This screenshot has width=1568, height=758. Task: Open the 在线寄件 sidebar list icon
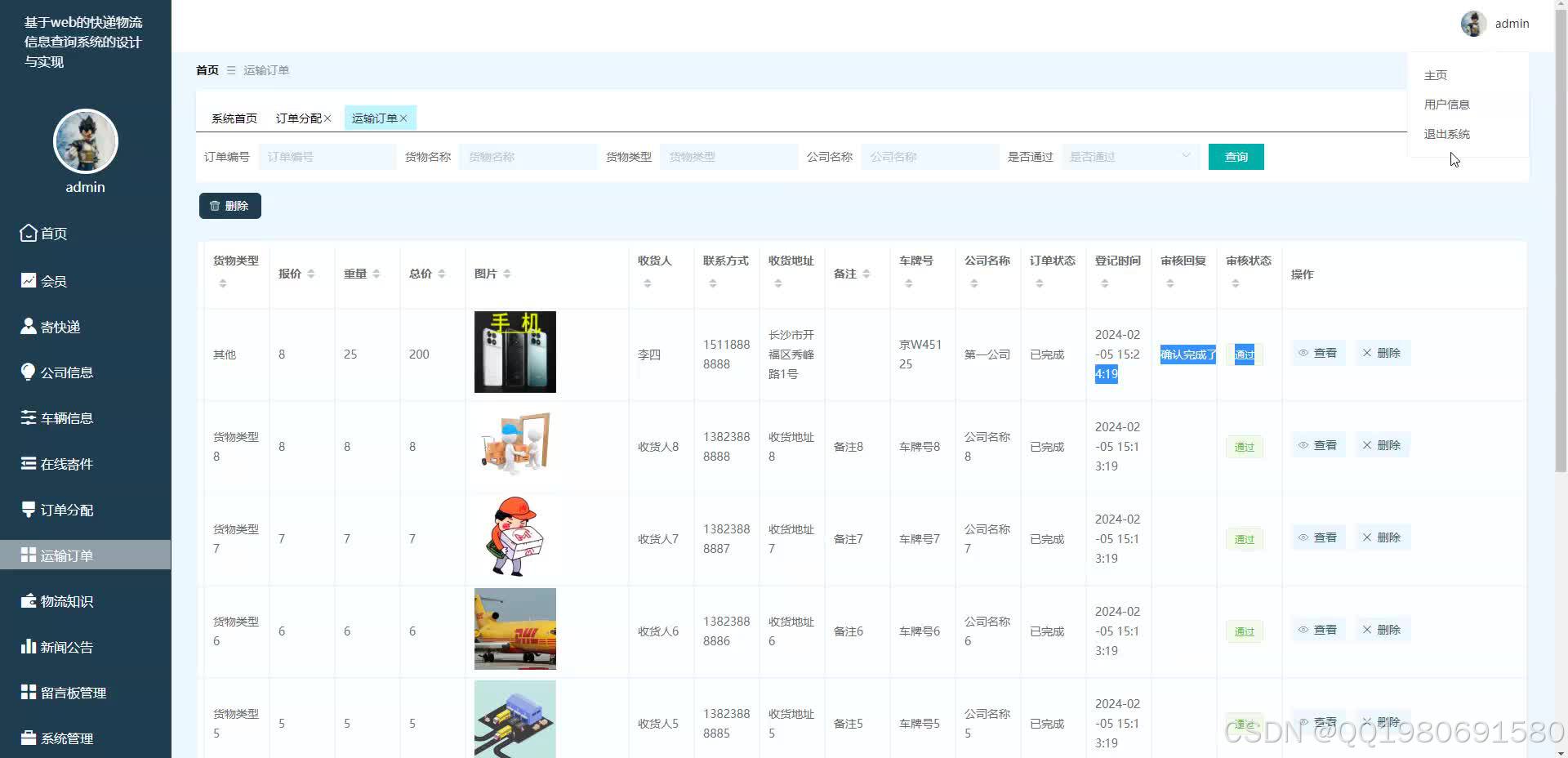tap(29, 463)
